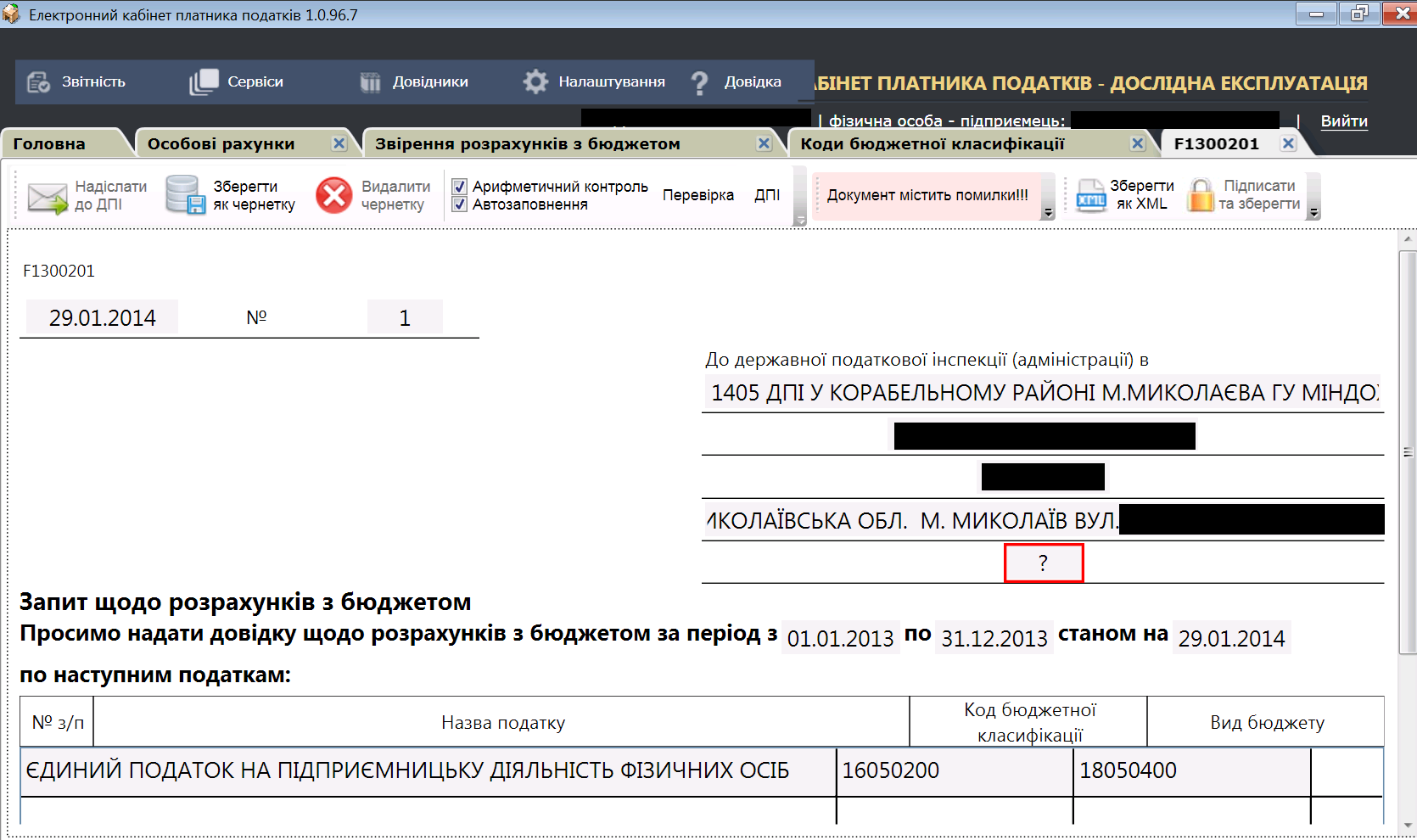Click the save as draft database icon

(x=185, y=195)
